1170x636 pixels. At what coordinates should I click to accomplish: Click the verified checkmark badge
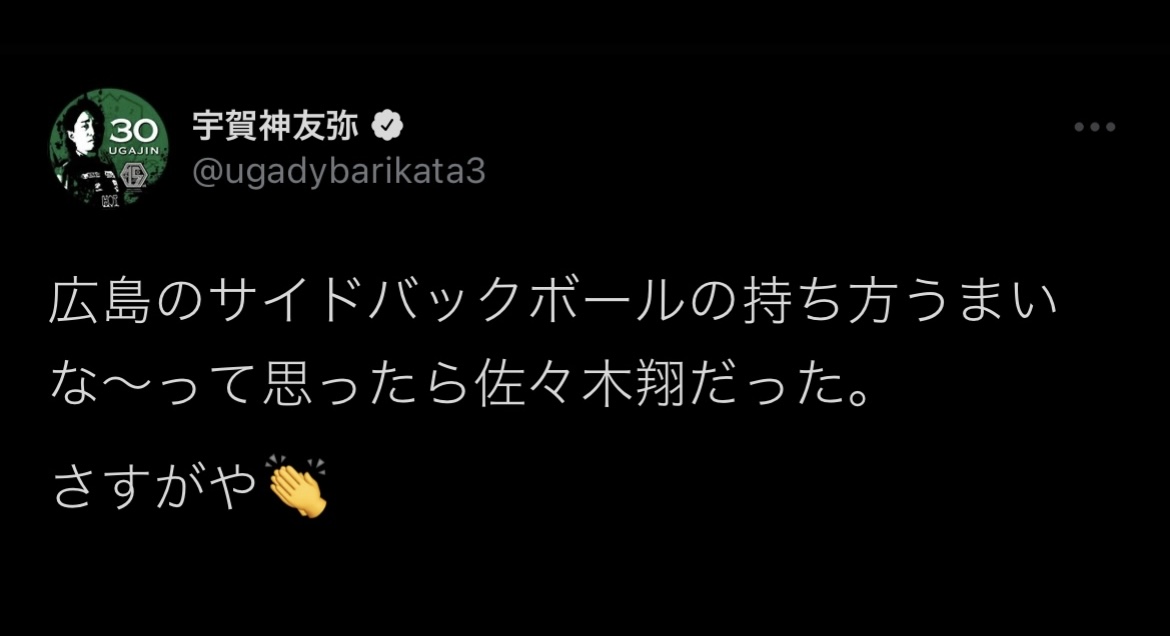(x=387, y=125)
